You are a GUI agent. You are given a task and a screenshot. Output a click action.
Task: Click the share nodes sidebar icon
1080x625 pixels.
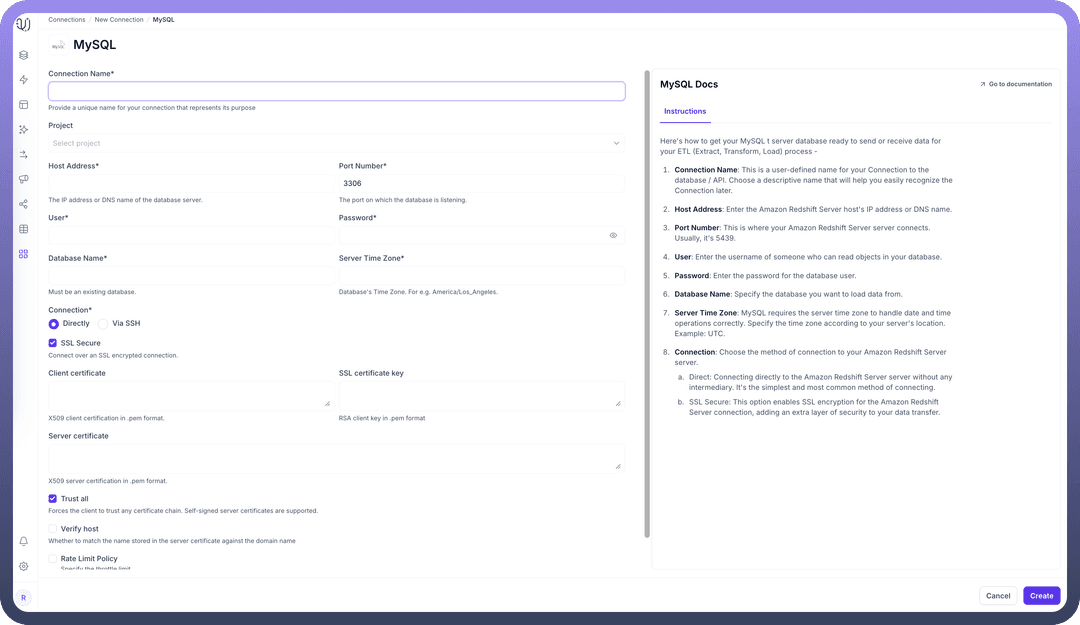point(23,204)
